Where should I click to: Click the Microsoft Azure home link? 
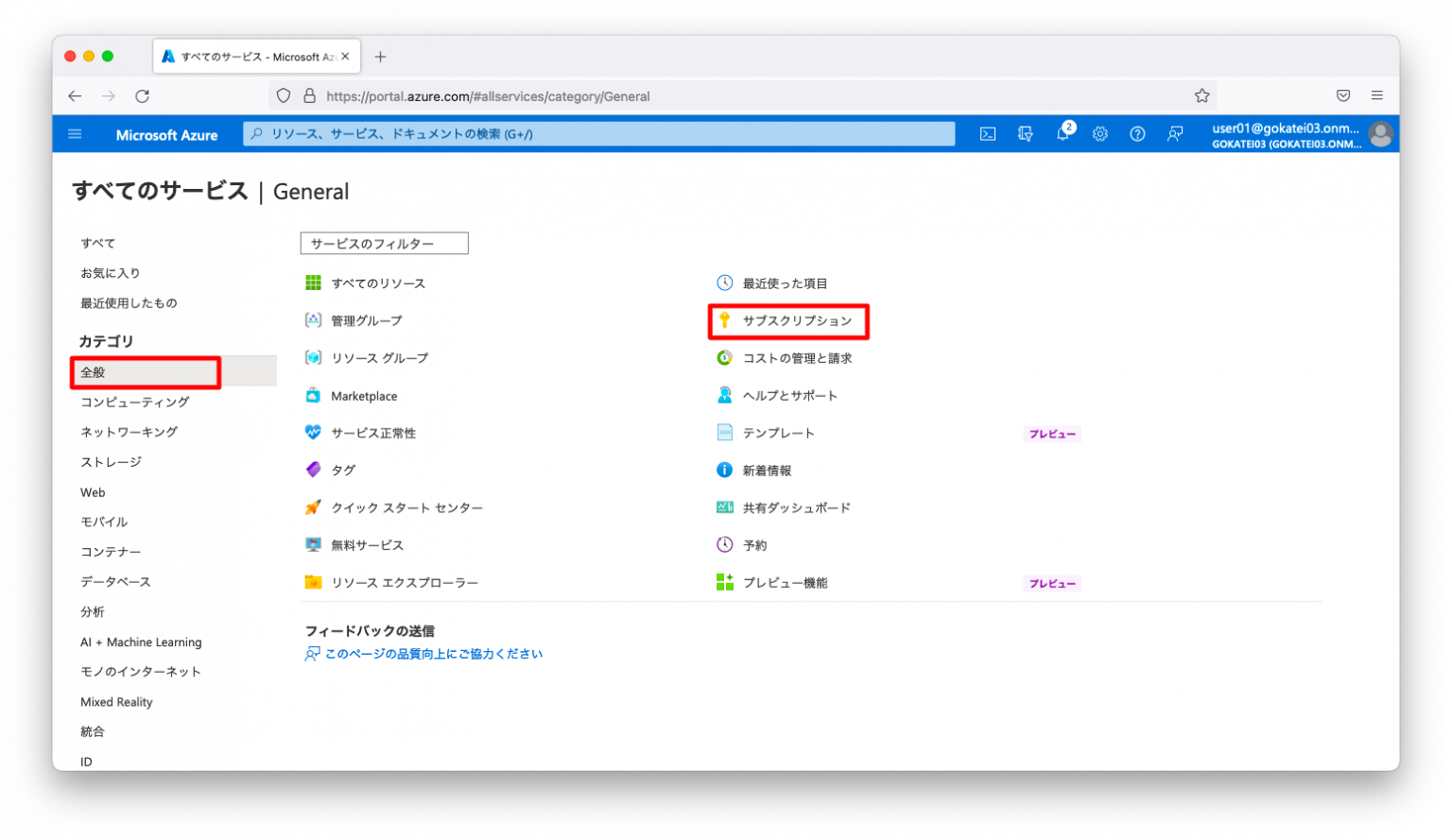tap(166, 135)
